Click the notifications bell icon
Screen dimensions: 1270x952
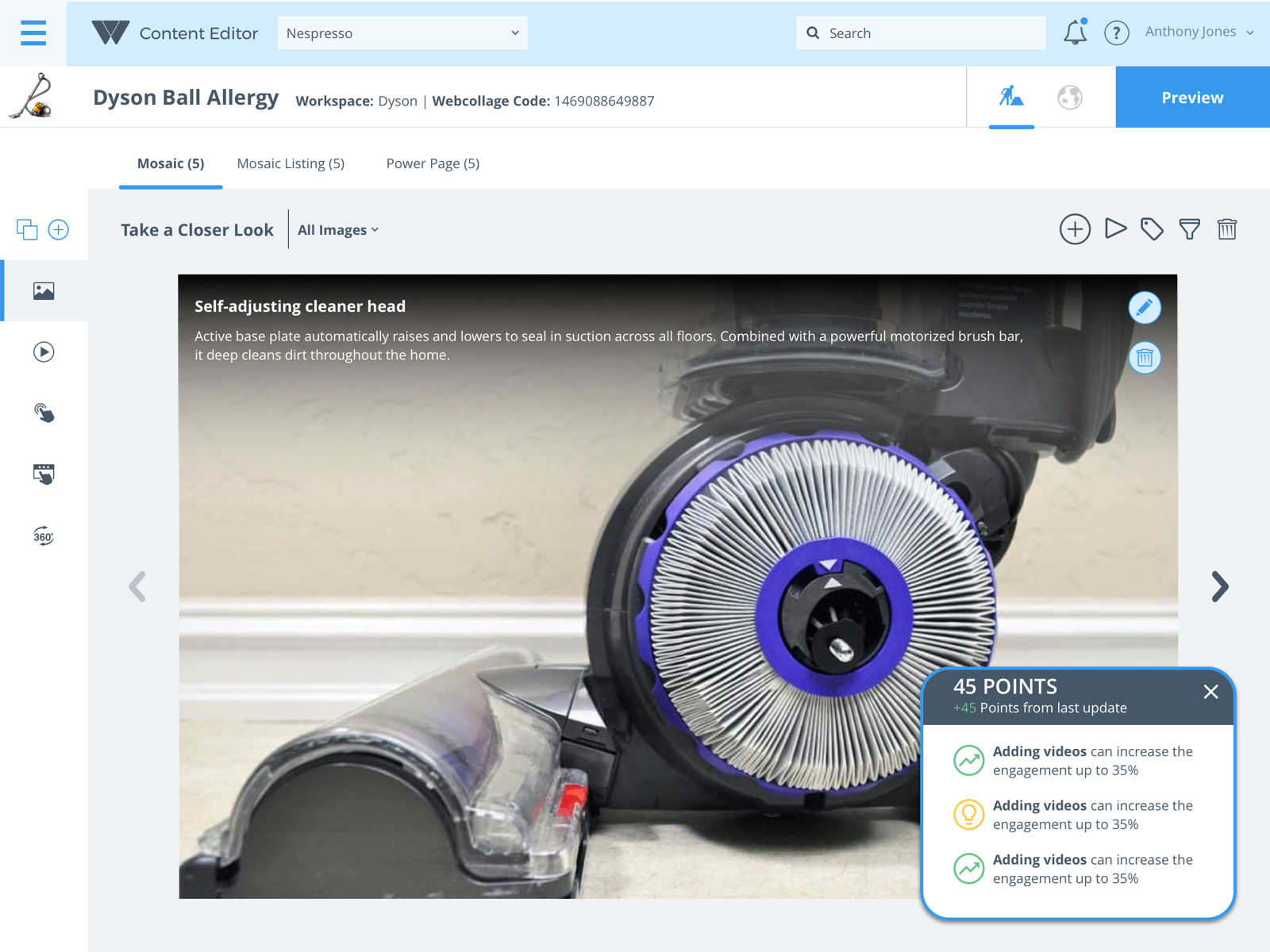pyautogui.click(x=1075, y=33)
